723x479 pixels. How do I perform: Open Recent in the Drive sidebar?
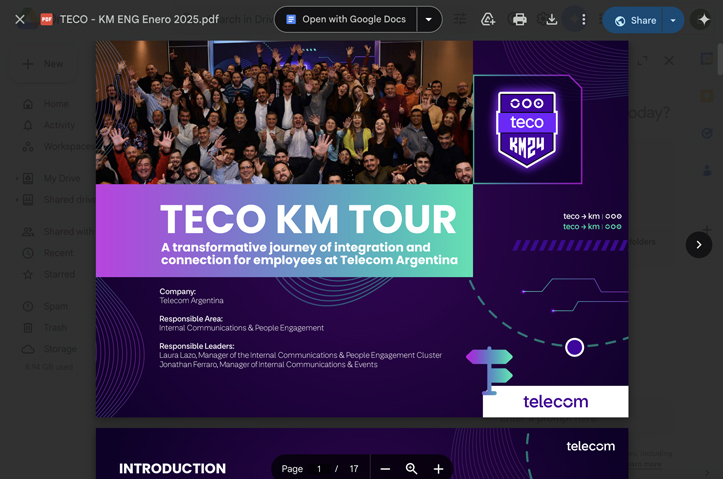(x=58, y=253)
